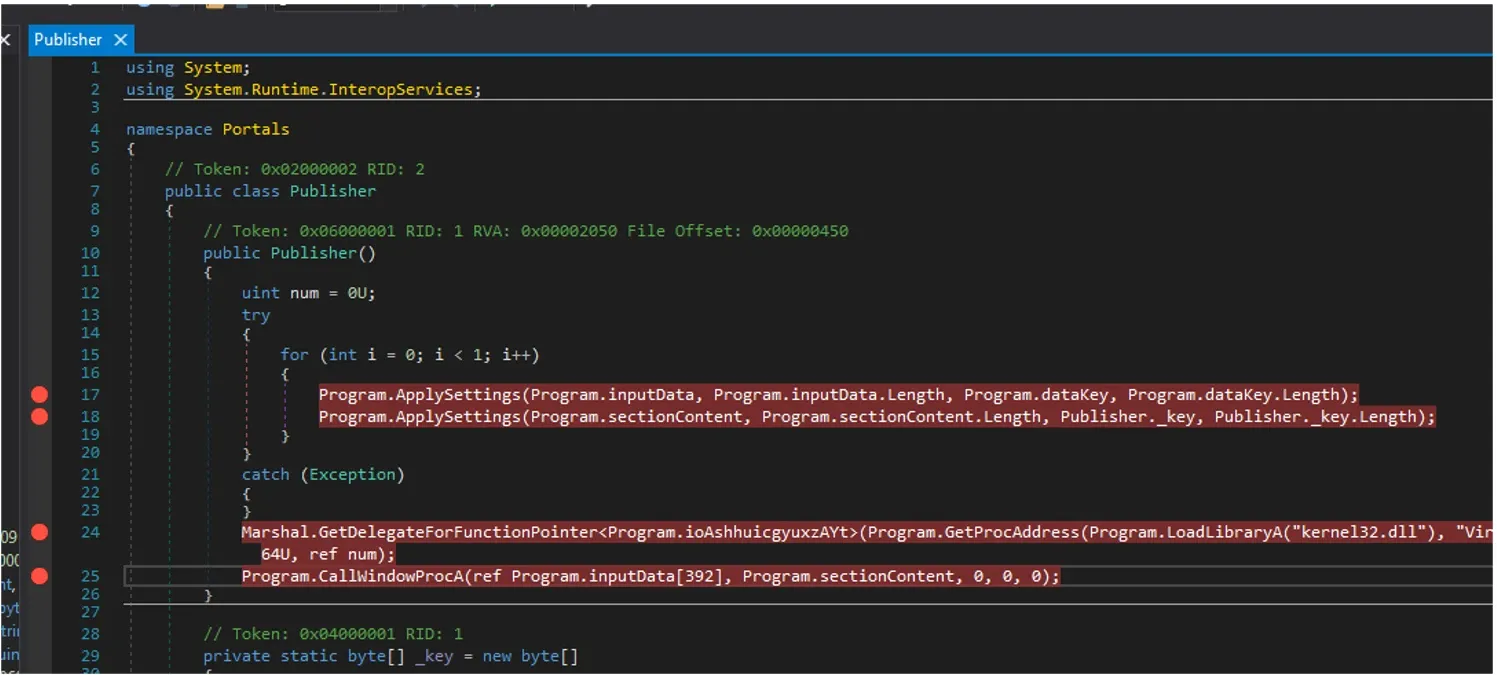
Task: Click the try keyword on line 13
Action: tap(256, 315)
